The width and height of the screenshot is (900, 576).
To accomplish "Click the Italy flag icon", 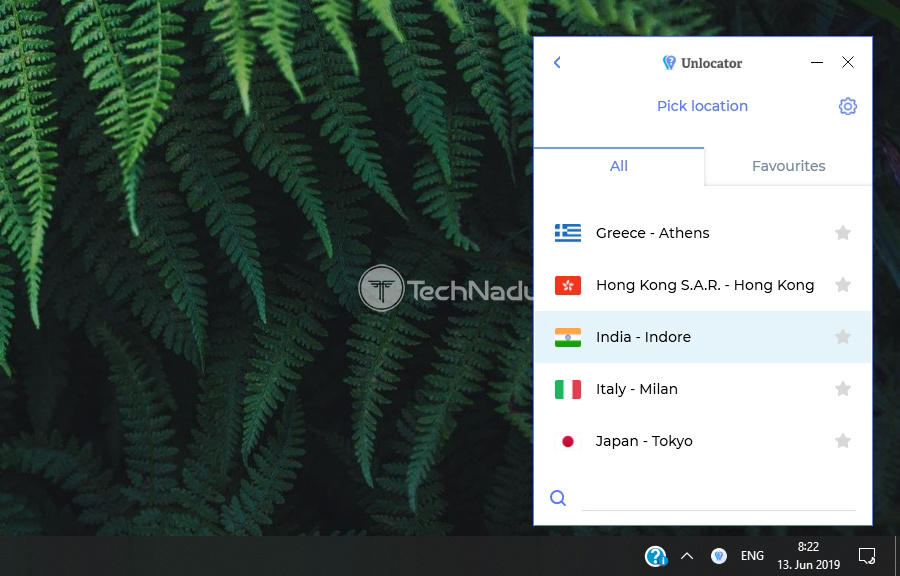I will click(x=568, y=389).
